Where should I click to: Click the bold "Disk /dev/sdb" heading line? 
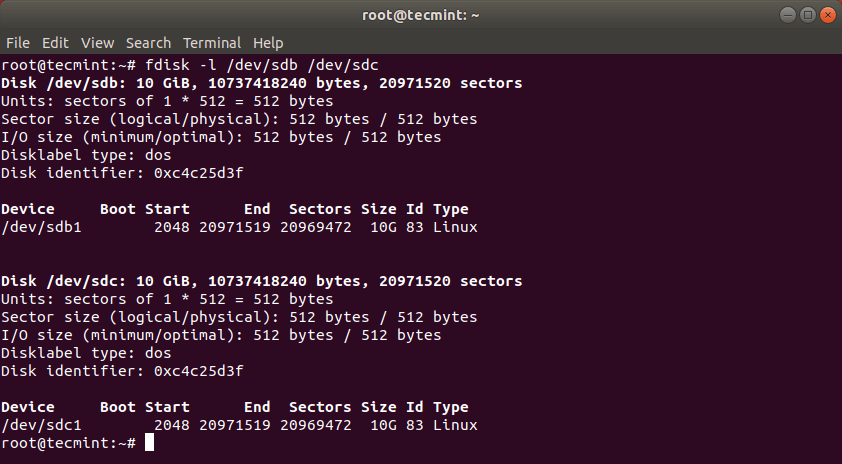(x=261, y=83)
